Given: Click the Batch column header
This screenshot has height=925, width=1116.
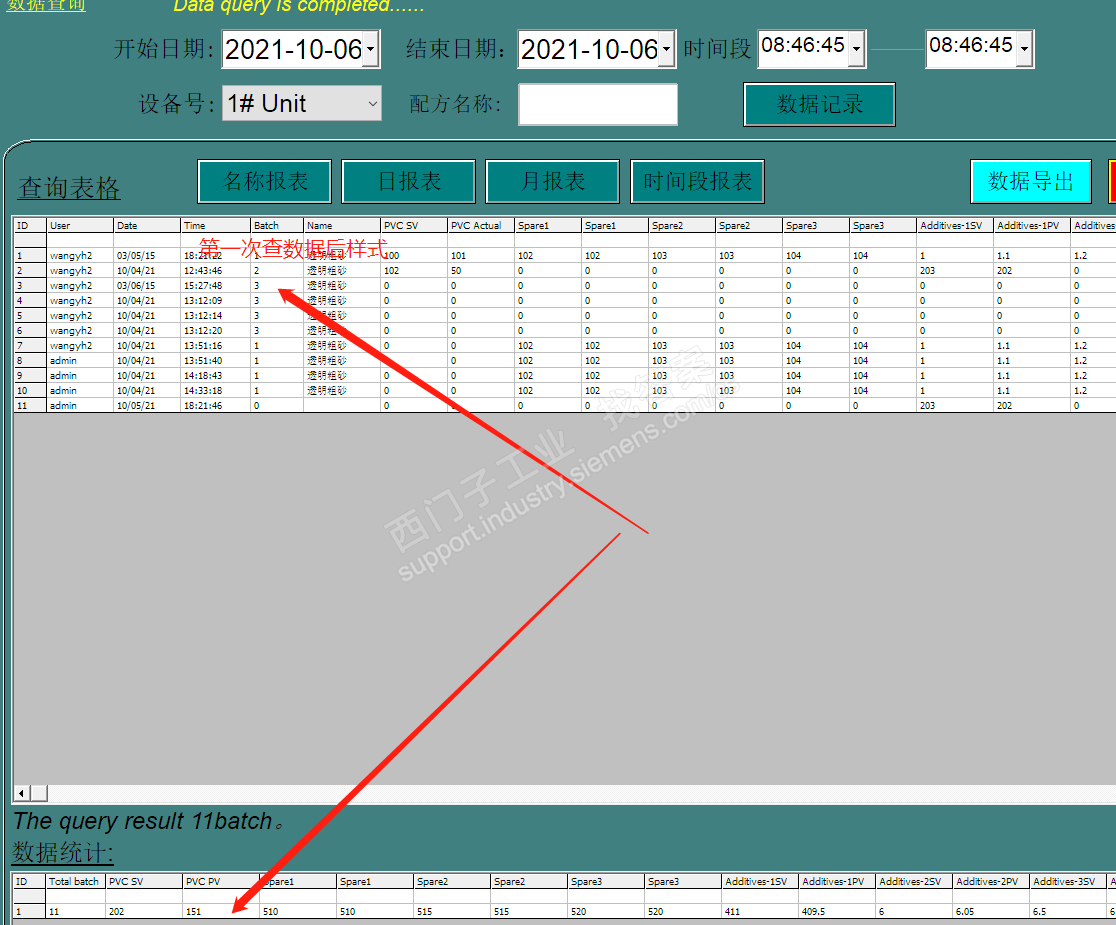Looking at the screenshot, I should 277,226.
